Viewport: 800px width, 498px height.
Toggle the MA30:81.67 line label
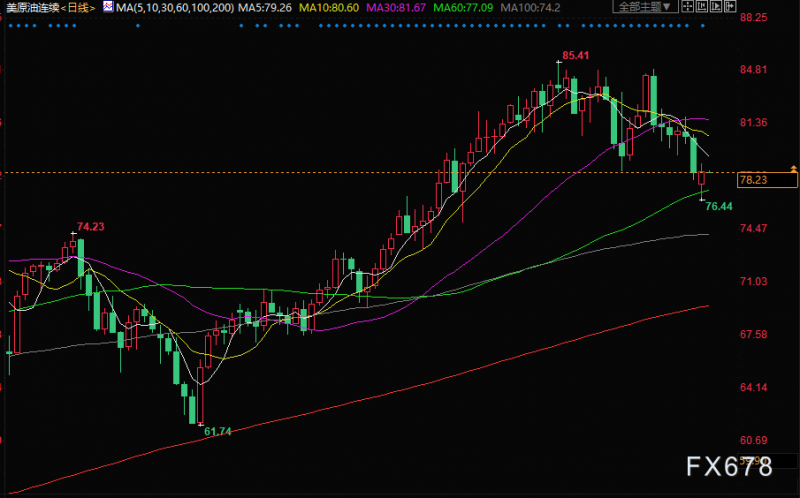[396, 8]
